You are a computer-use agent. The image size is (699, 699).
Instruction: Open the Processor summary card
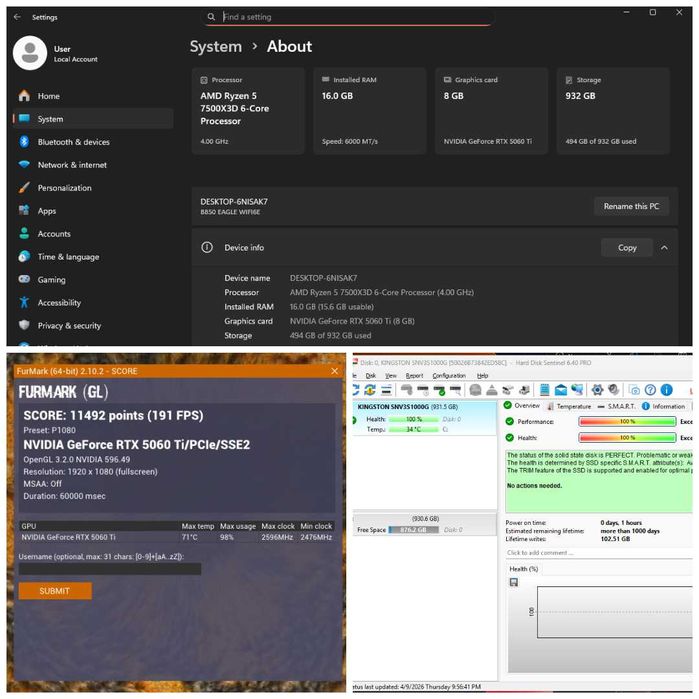click(248, 111)
